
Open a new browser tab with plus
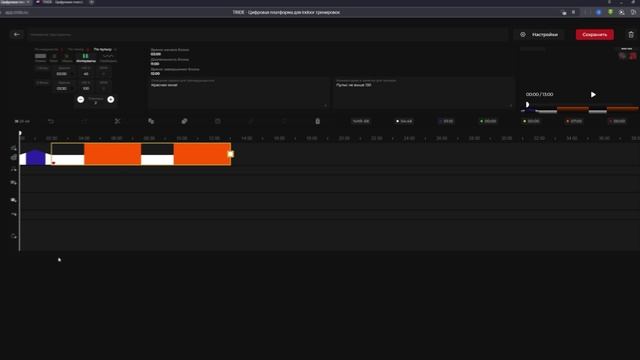pyautogui.click(x=91, y=2)
